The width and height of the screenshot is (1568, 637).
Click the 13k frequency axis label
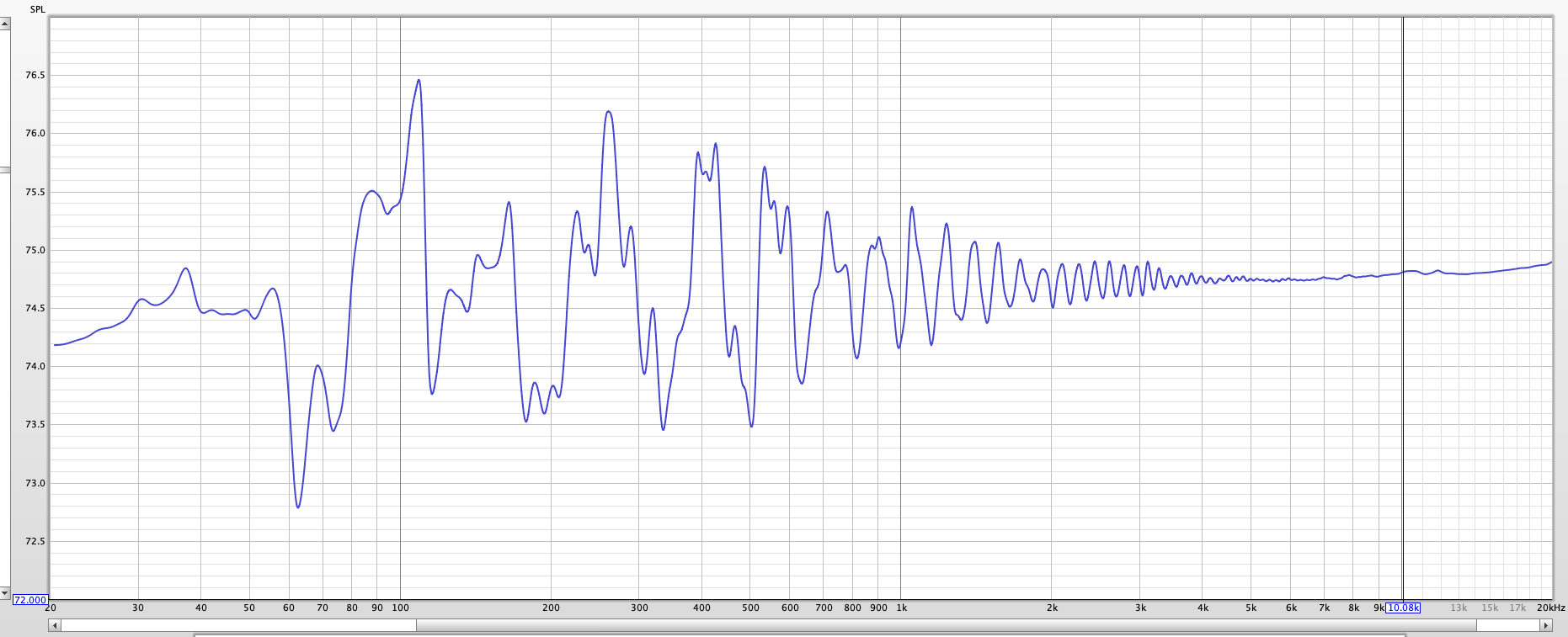click(1459, 608)
